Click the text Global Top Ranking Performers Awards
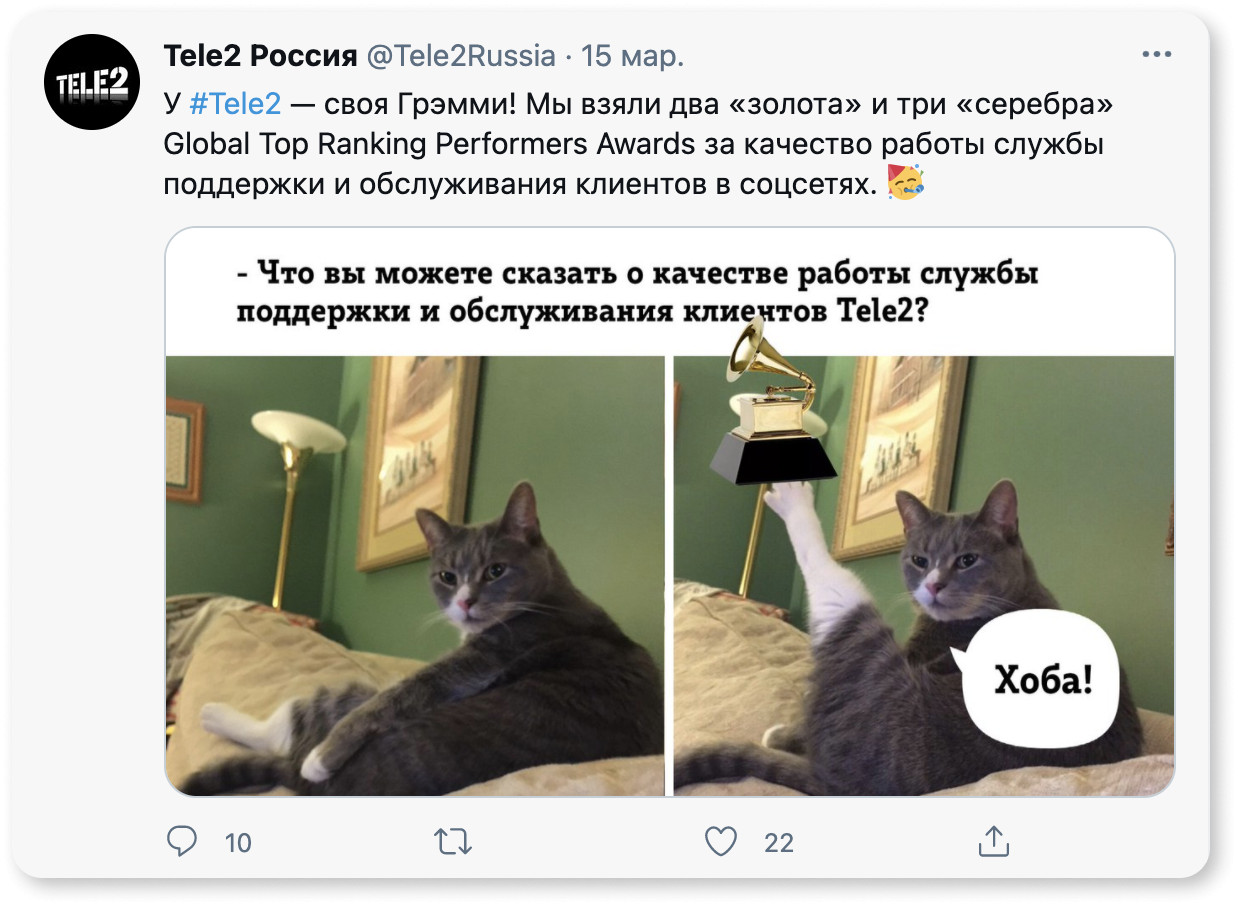 (429, 143)
